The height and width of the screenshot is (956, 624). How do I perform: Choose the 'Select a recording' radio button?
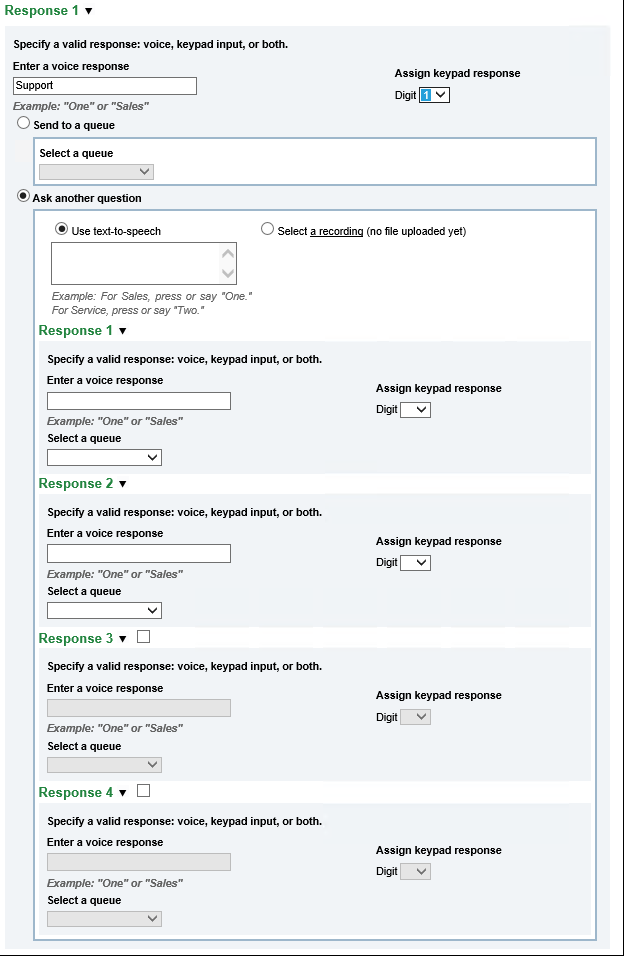click(x=267, y=229)
